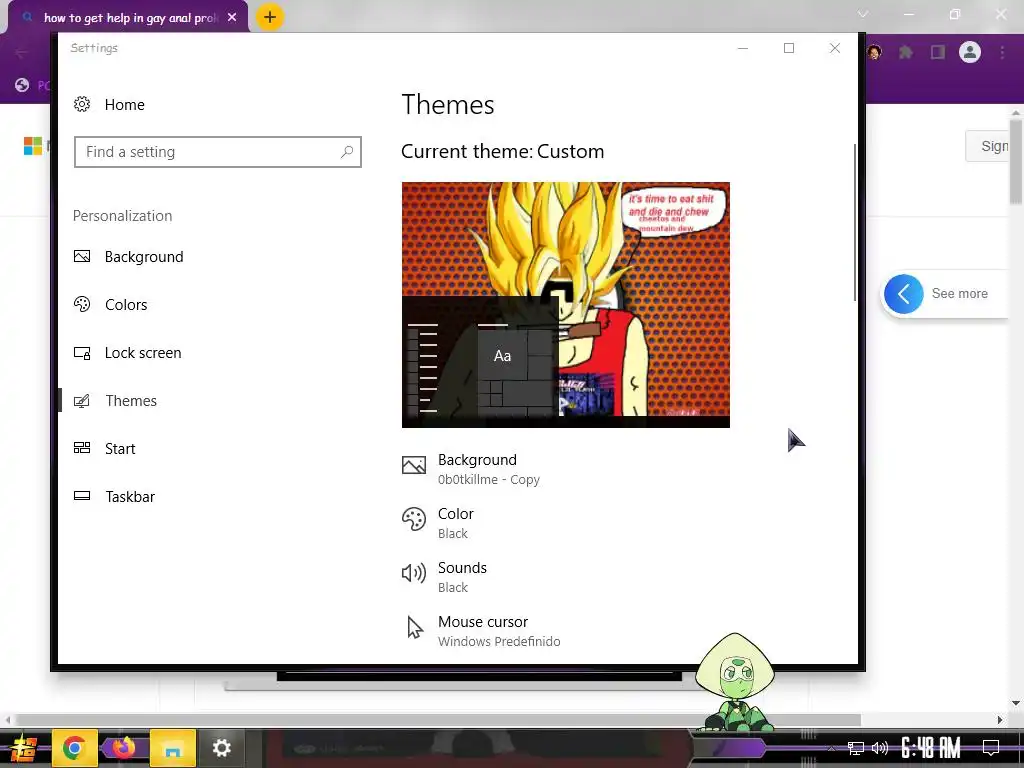Click the Color palette icon in Themes
1024x768 pixels.
tap(414, 520)
